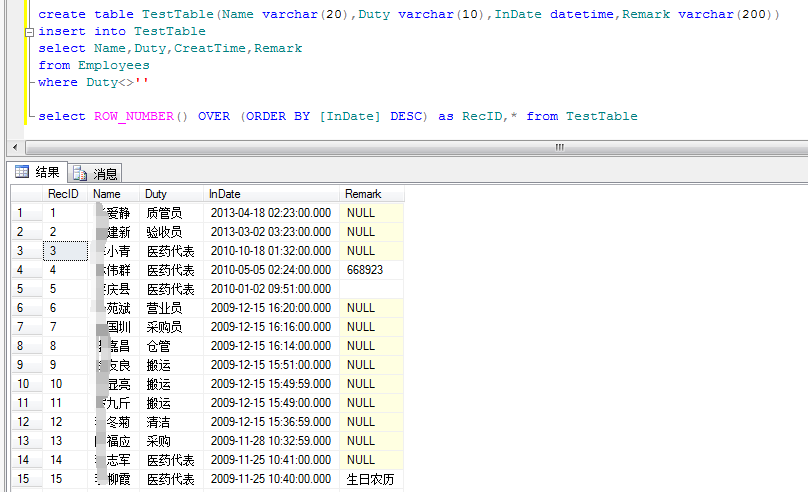Select the RecID column header

(x=64, y=194)
